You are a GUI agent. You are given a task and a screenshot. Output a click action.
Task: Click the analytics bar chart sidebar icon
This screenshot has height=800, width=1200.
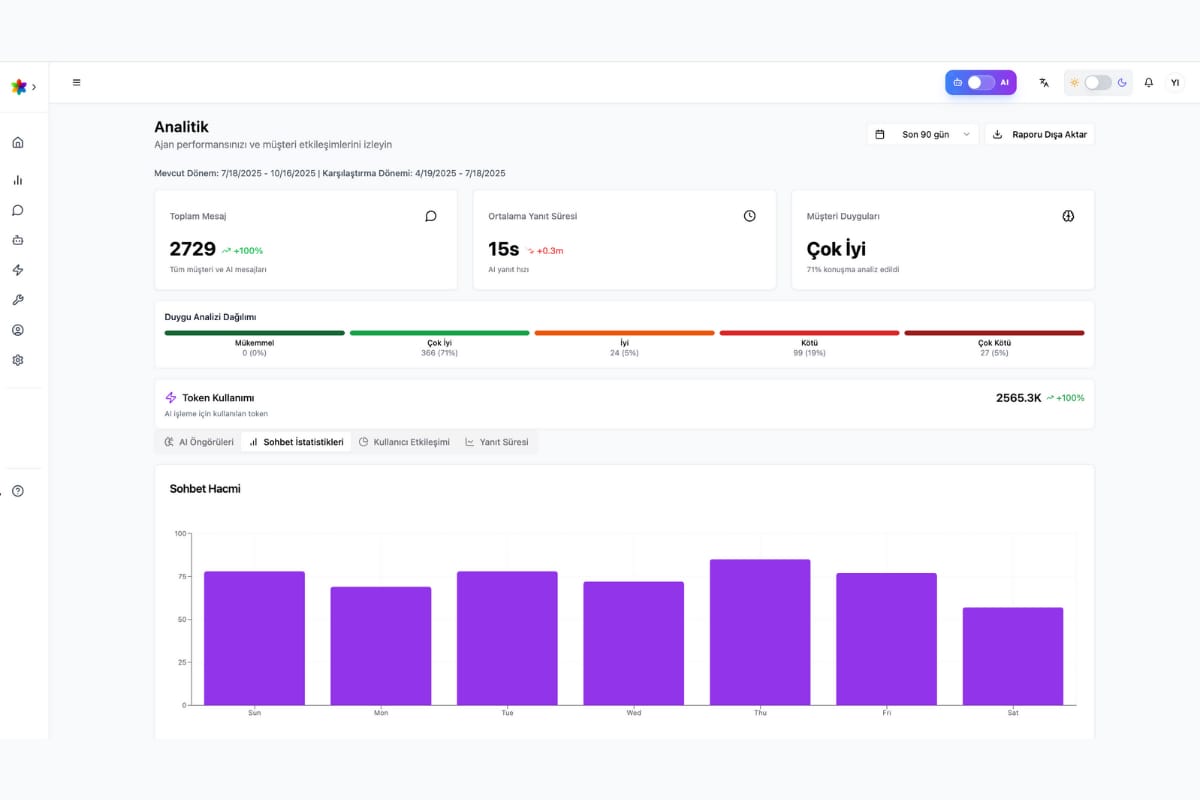tap(17, 180)
